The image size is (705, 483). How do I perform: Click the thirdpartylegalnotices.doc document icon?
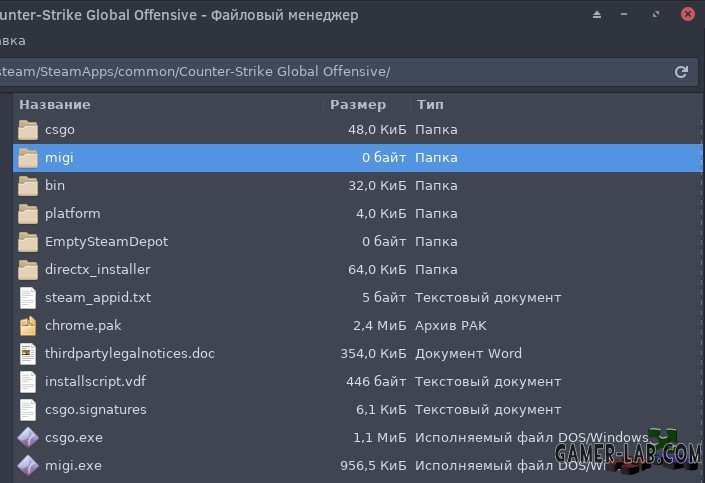pos(28,354)
